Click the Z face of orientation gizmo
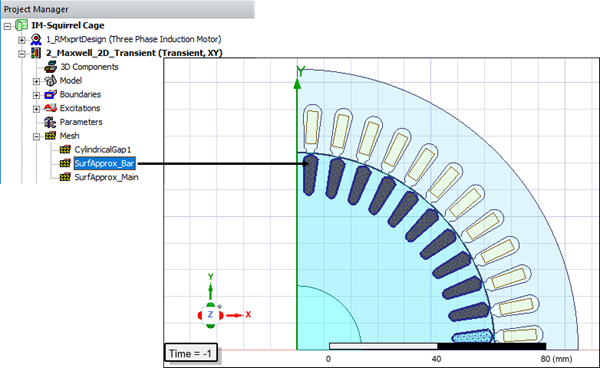The image size is (600, 368). coord(210,315)
